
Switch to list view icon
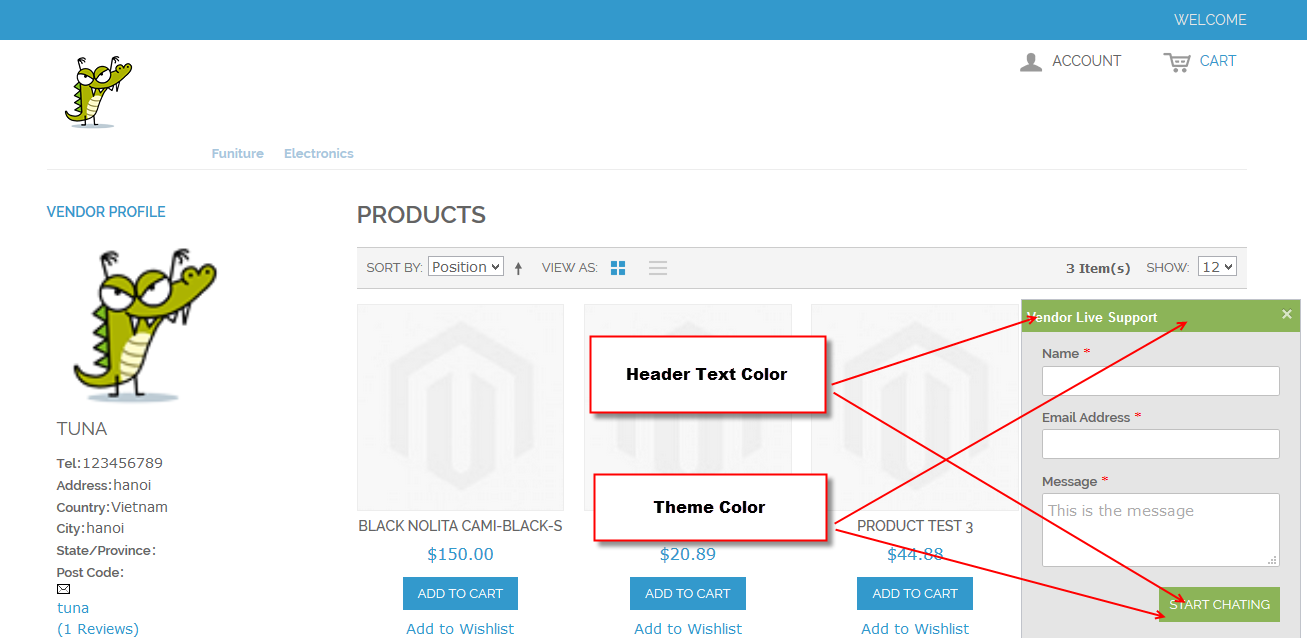(x=657, y=268)
